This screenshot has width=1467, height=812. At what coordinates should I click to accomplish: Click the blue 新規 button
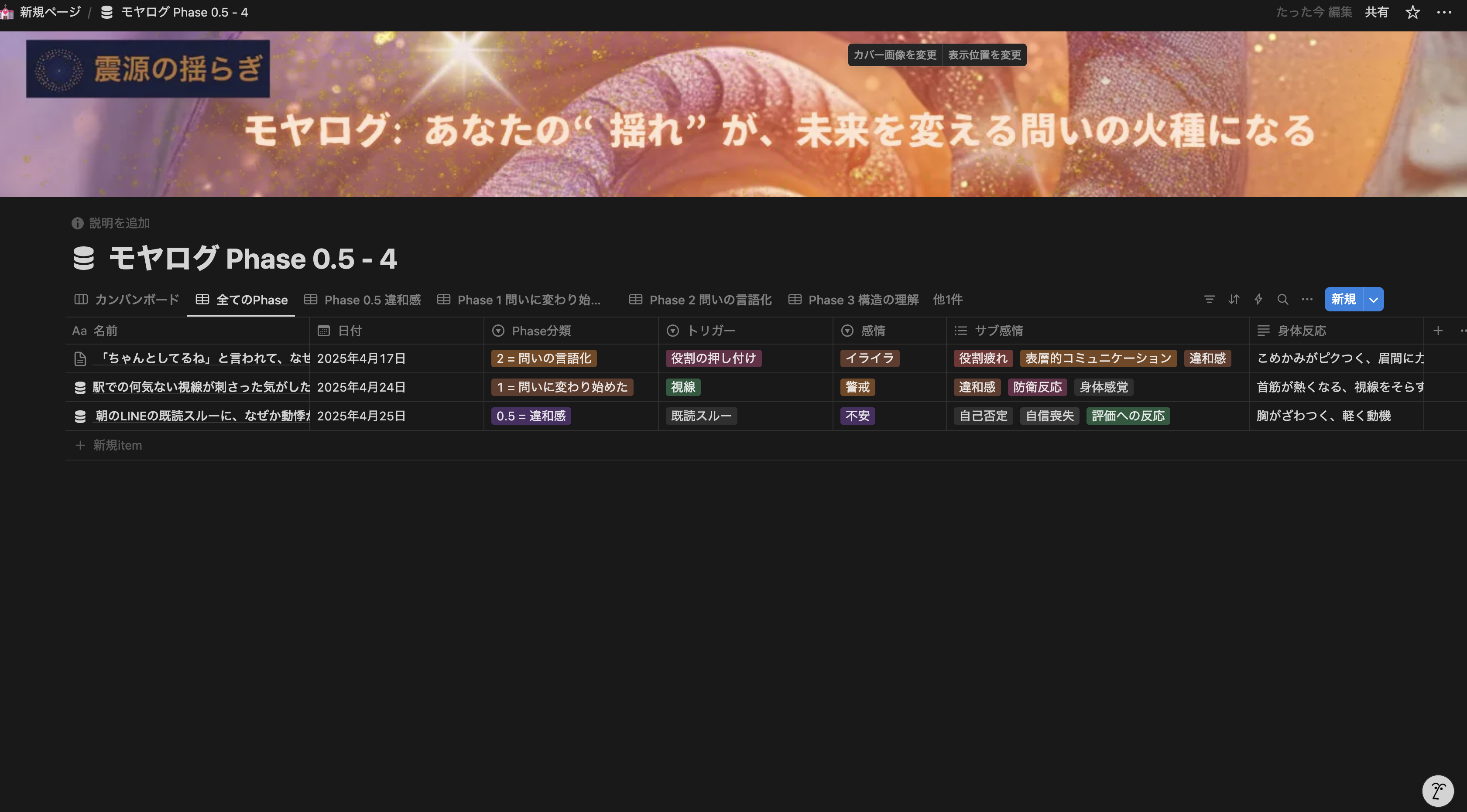(1344, 299)
